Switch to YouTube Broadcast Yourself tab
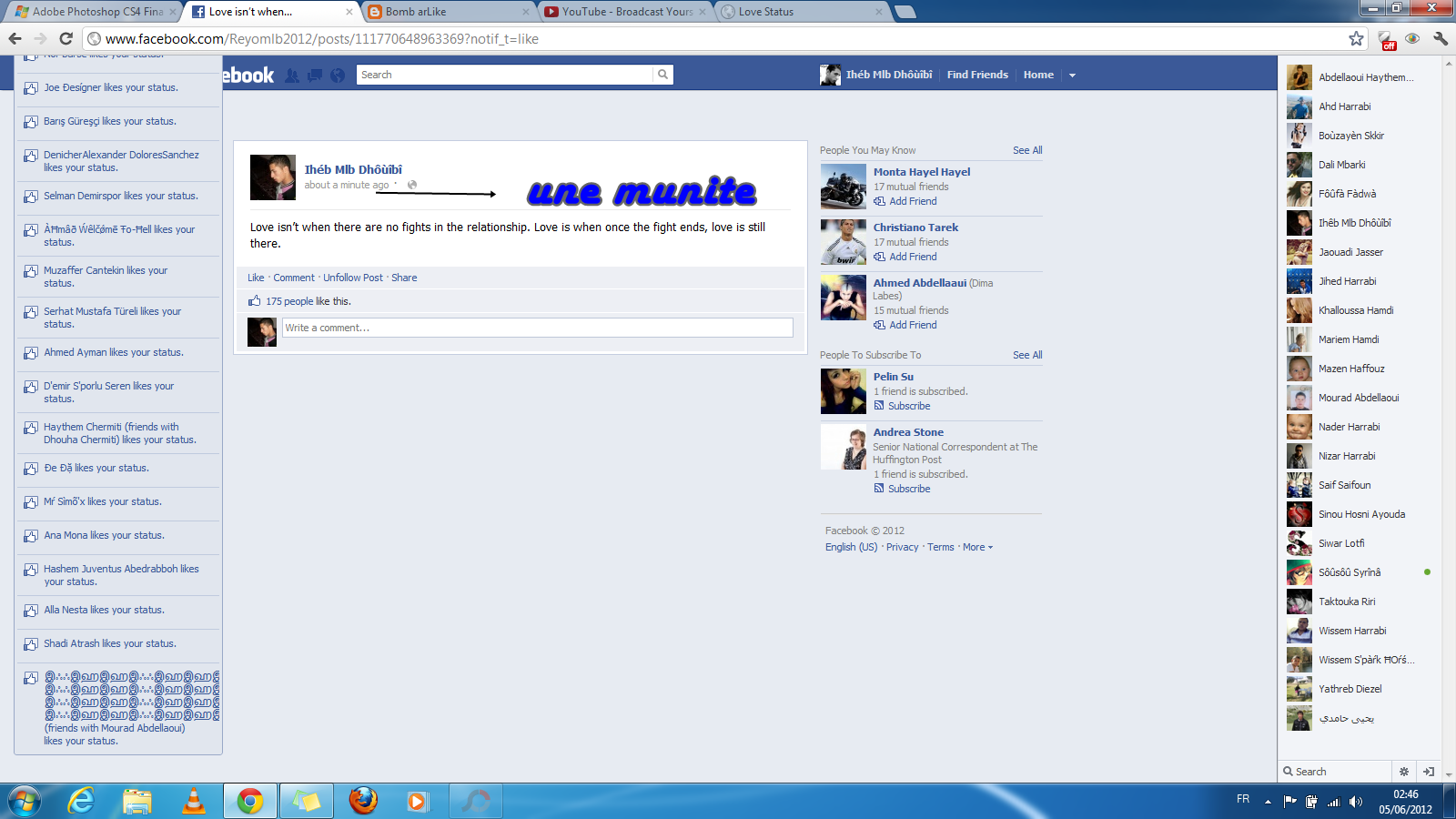The height and width of the screenshot is (819, 1456). 624,12
